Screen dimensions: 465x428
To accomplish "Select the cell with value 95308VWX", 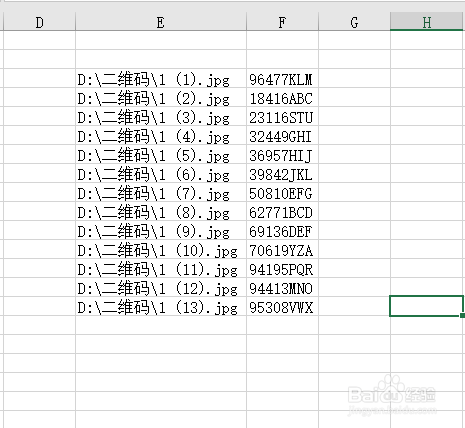I will [x=282, y=306].
